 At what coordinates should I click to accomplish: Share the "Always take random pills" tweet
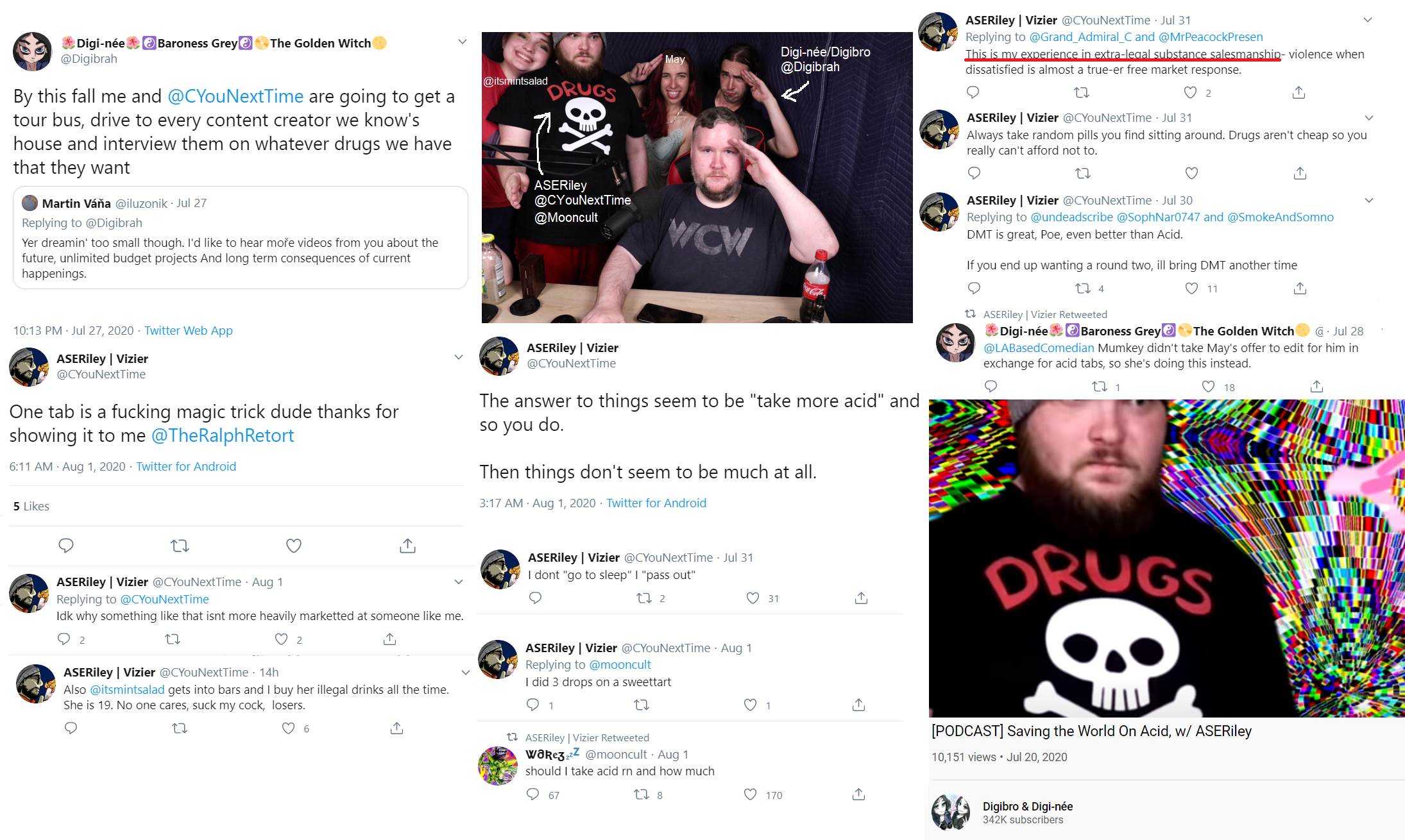1300,173
